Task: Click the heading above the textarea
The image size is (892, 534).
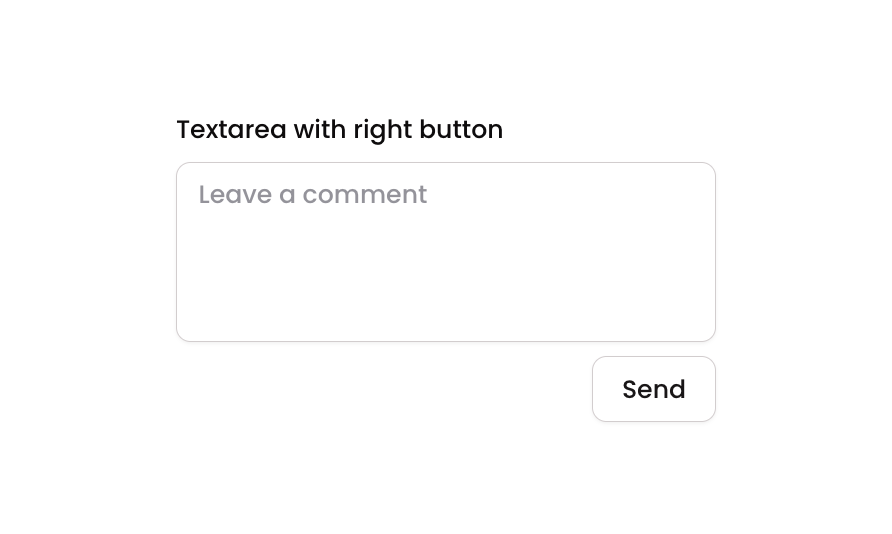Action: point(339,130)
